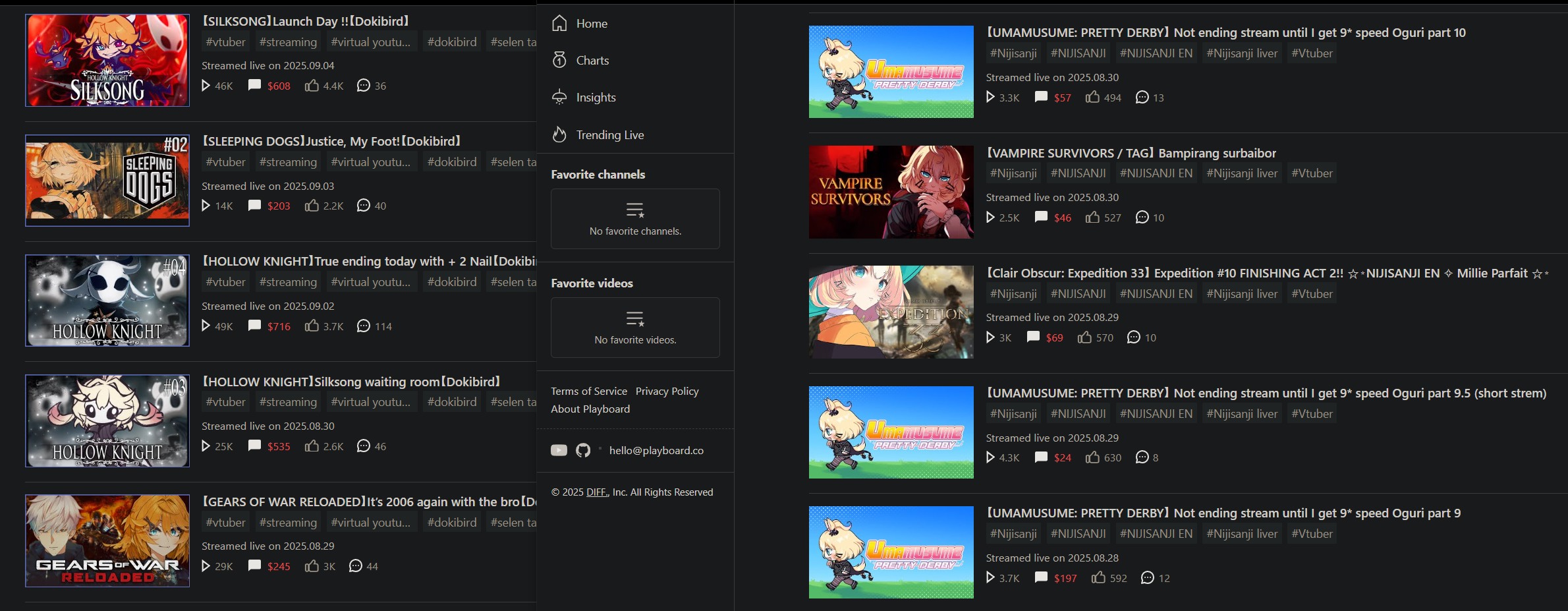
Task: Click the "No favorite videos." text
Action: click(635, 340)
